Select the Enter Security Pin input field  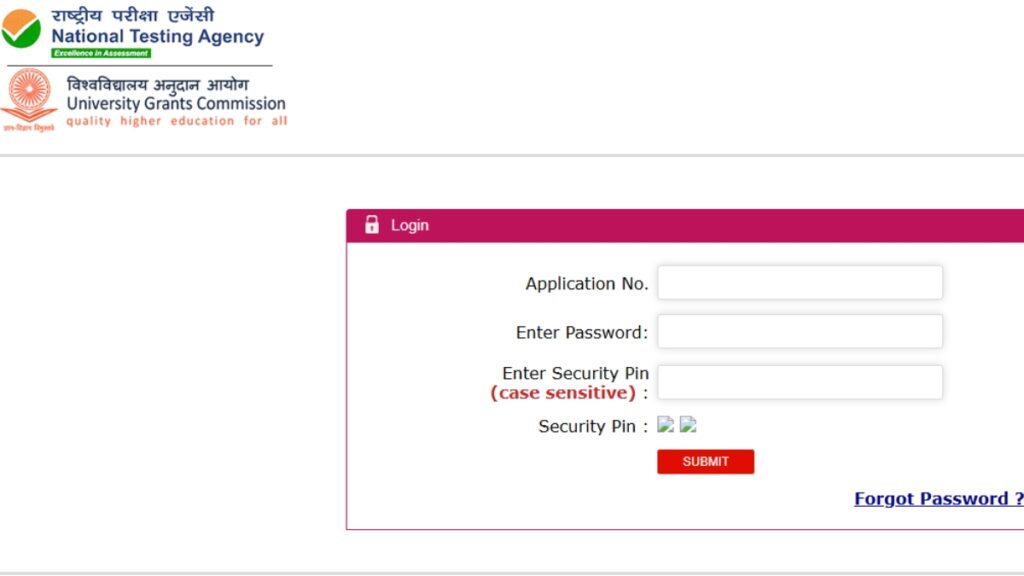[799, 382]
